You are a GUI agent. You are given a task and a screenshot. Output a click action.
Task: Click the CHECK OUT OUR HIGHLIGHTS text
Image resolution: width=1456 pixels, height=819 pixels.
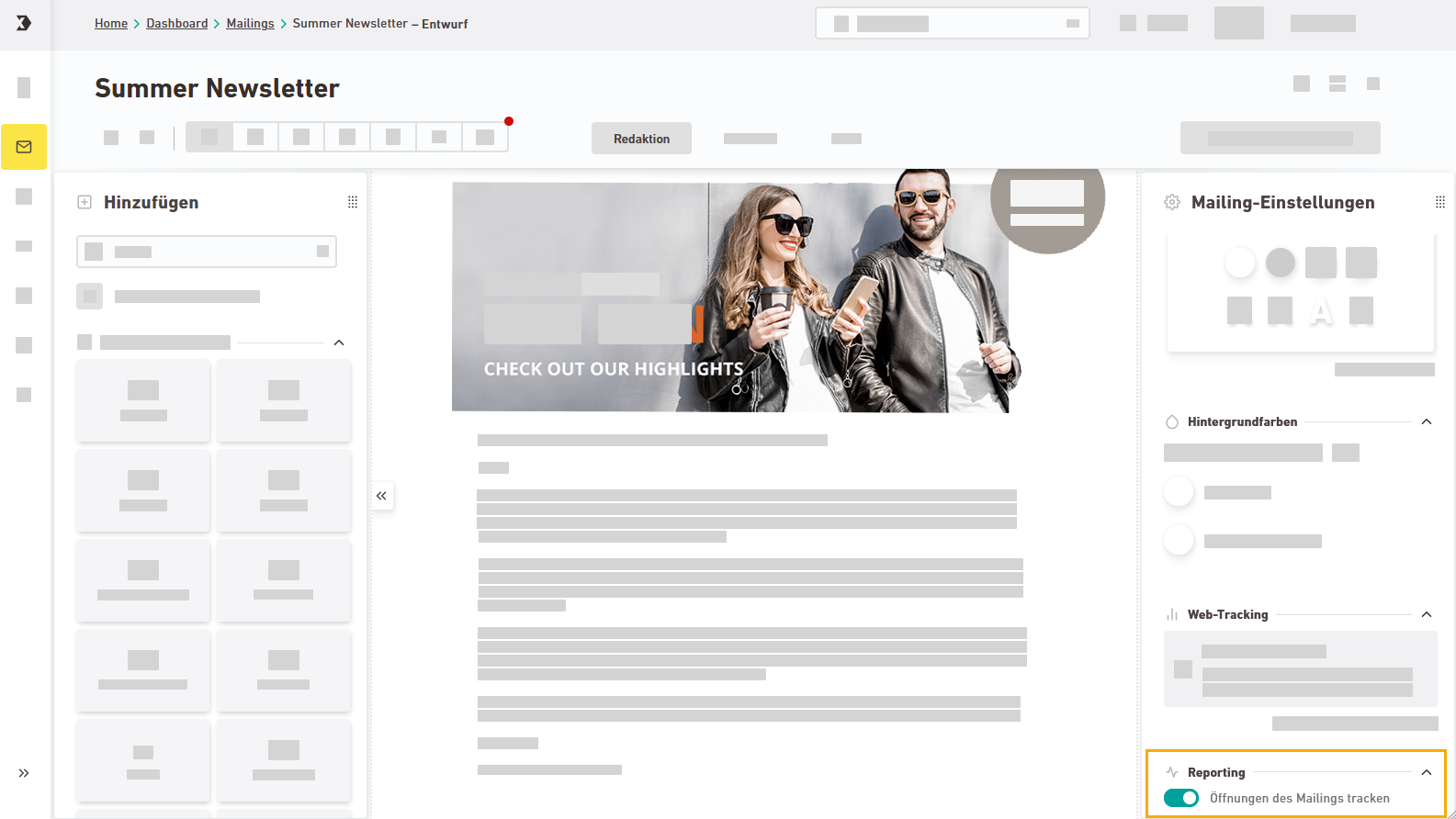click(614, 369)
